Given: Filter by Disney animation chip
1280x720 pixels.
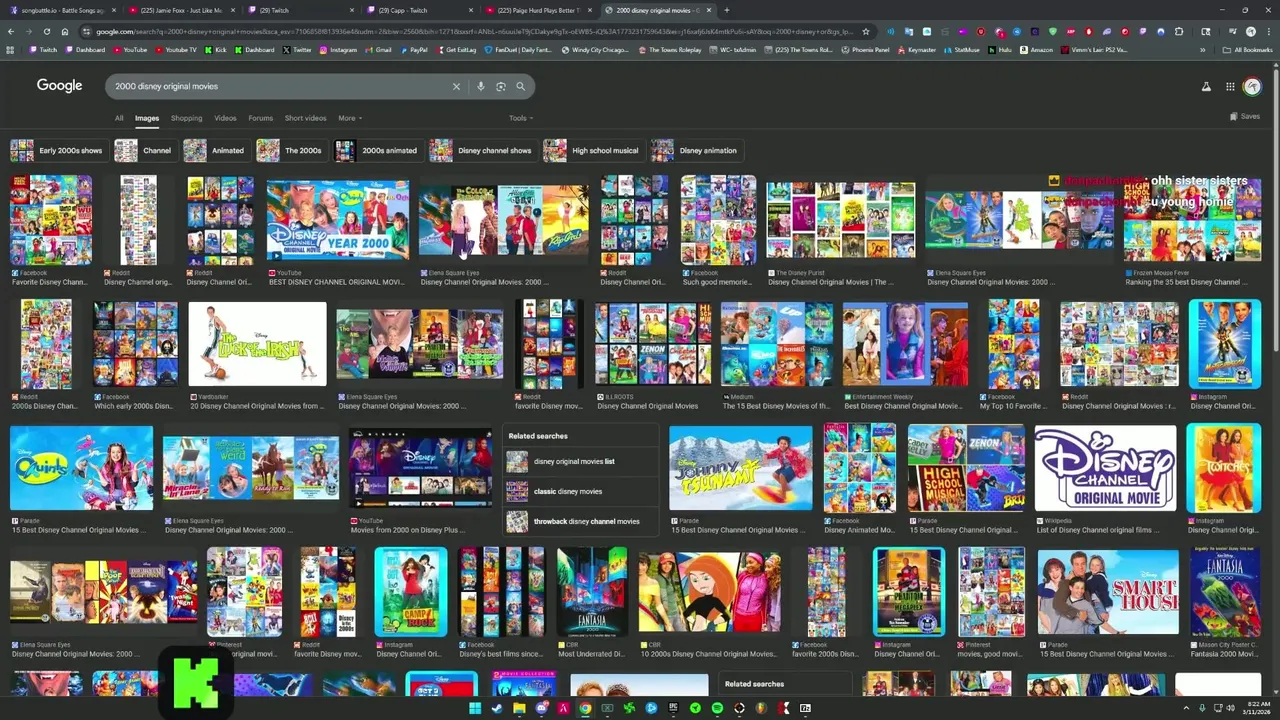Looking at the screenshot, I should tap(696, 150).
